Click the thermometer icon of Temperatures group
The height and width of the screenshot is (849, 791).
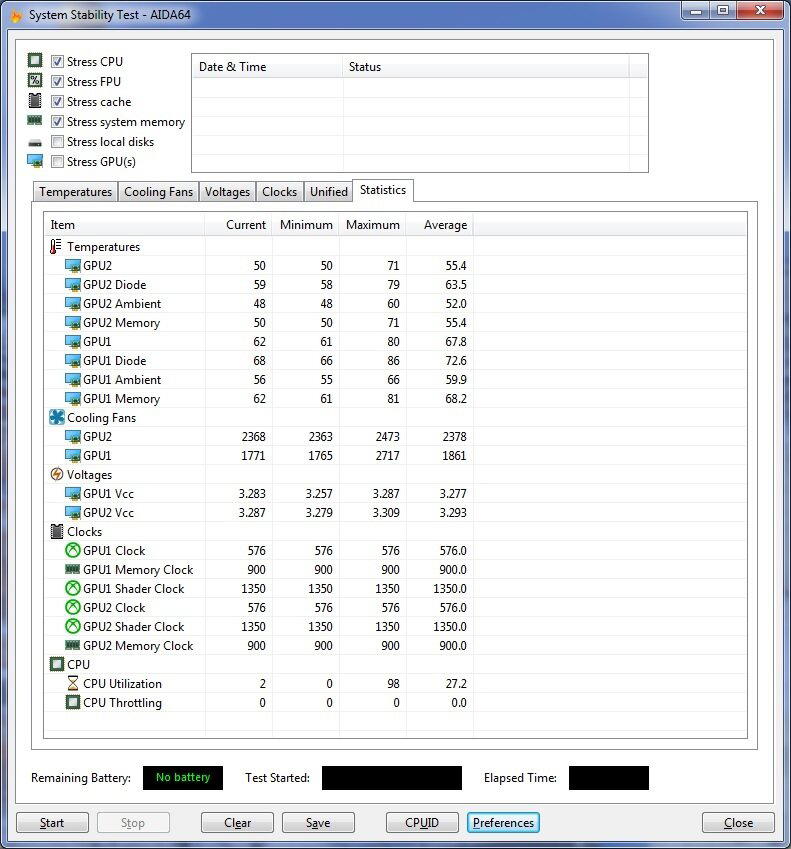point(56,246)
